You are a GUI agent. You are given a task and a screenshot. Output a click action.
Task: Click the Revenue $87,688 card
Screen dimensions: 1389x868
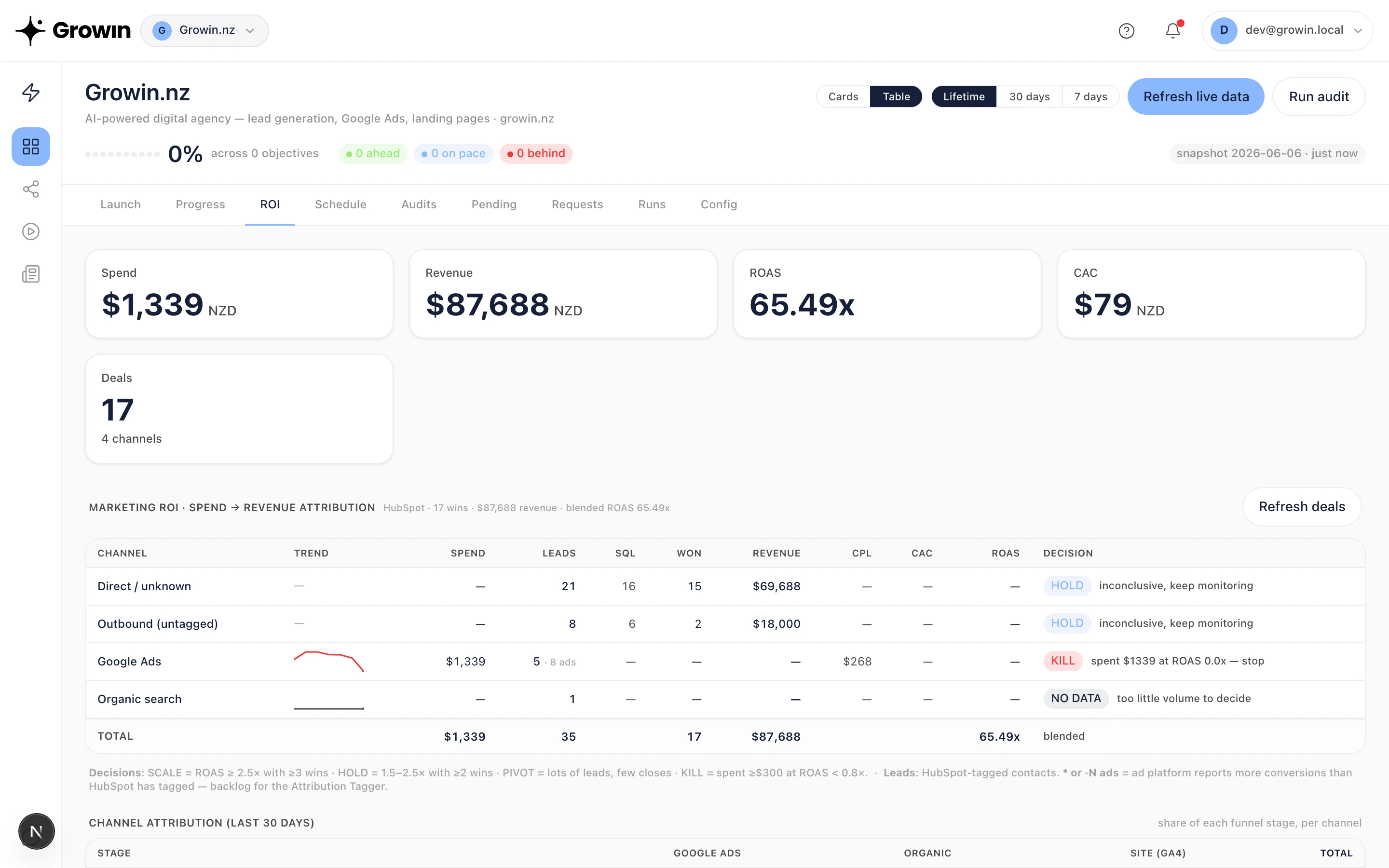click(563, 294)
